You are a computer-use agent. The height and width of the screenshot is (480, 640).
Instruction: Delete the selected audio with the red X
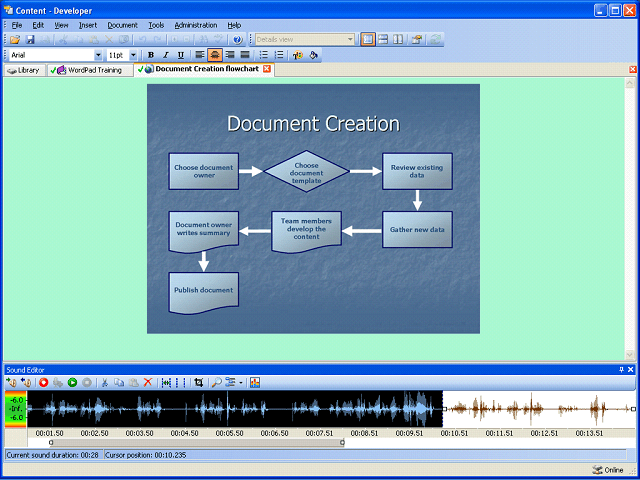click(148, 382)
